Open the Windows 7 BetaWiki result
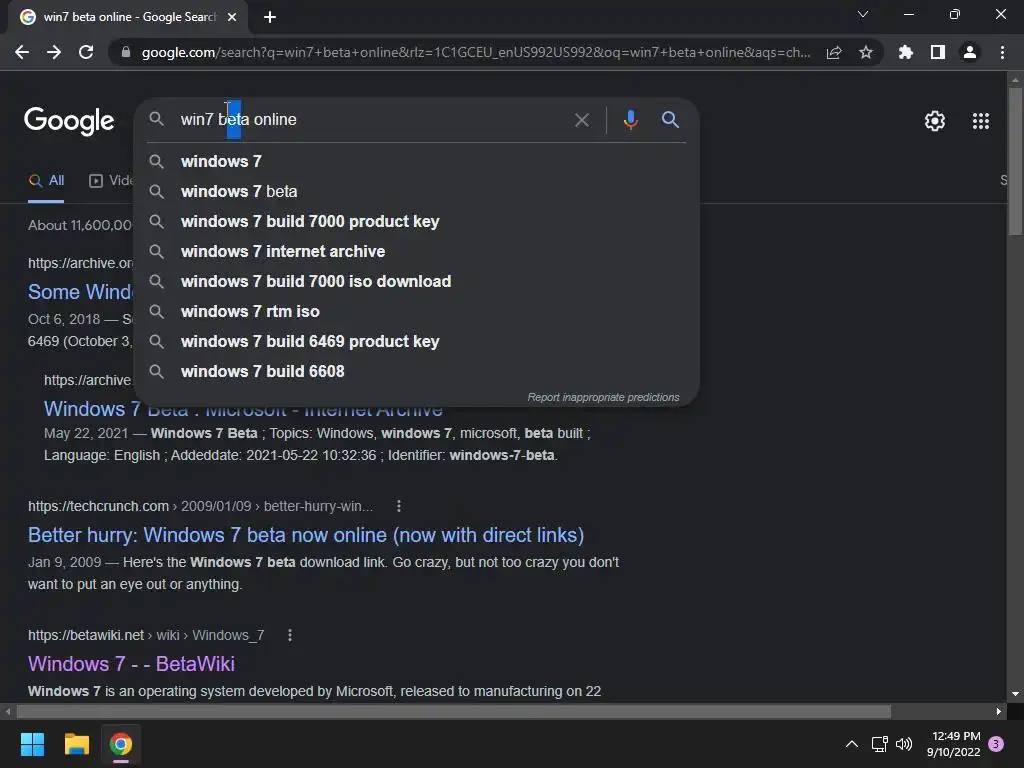Image resolution: width=1024 pixels, height=768 pixels. [x=131, y=664]
